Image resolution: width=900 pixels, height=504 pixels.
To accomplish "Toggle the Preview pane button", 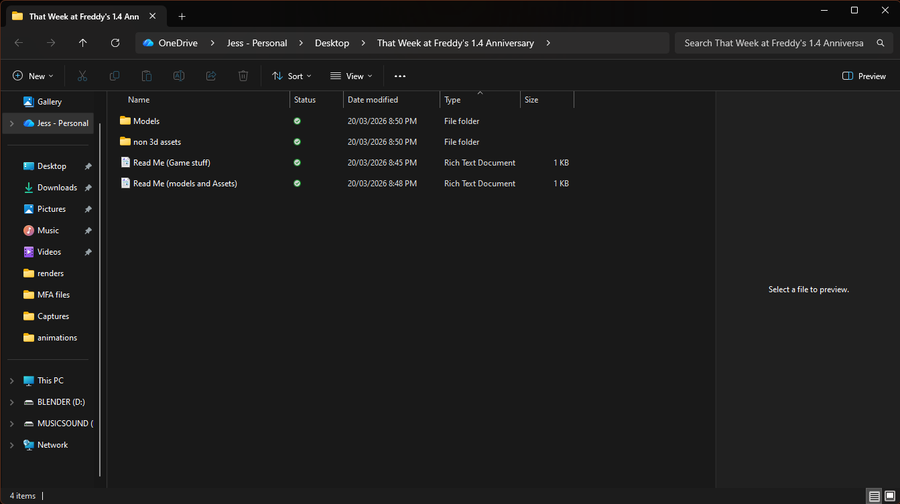I will point(864,76).
